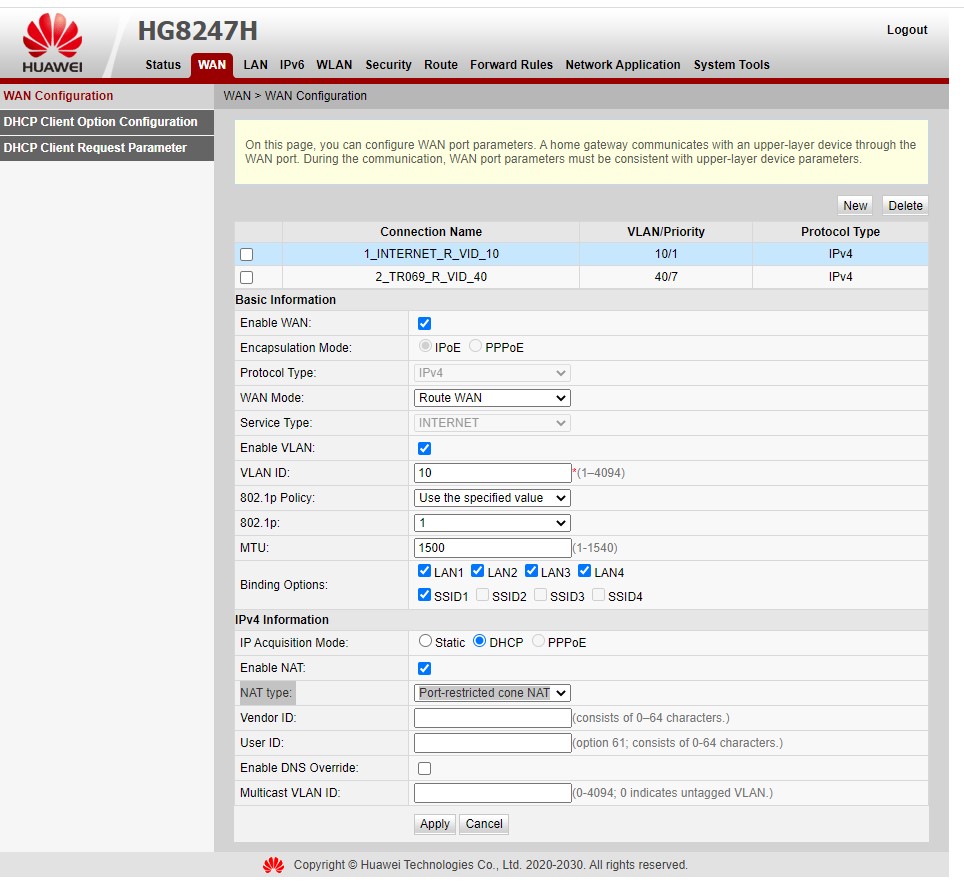Uncheck the LAN2 binding option
Image resolution: width=964 pixels, height=882 pixels.
478,571
